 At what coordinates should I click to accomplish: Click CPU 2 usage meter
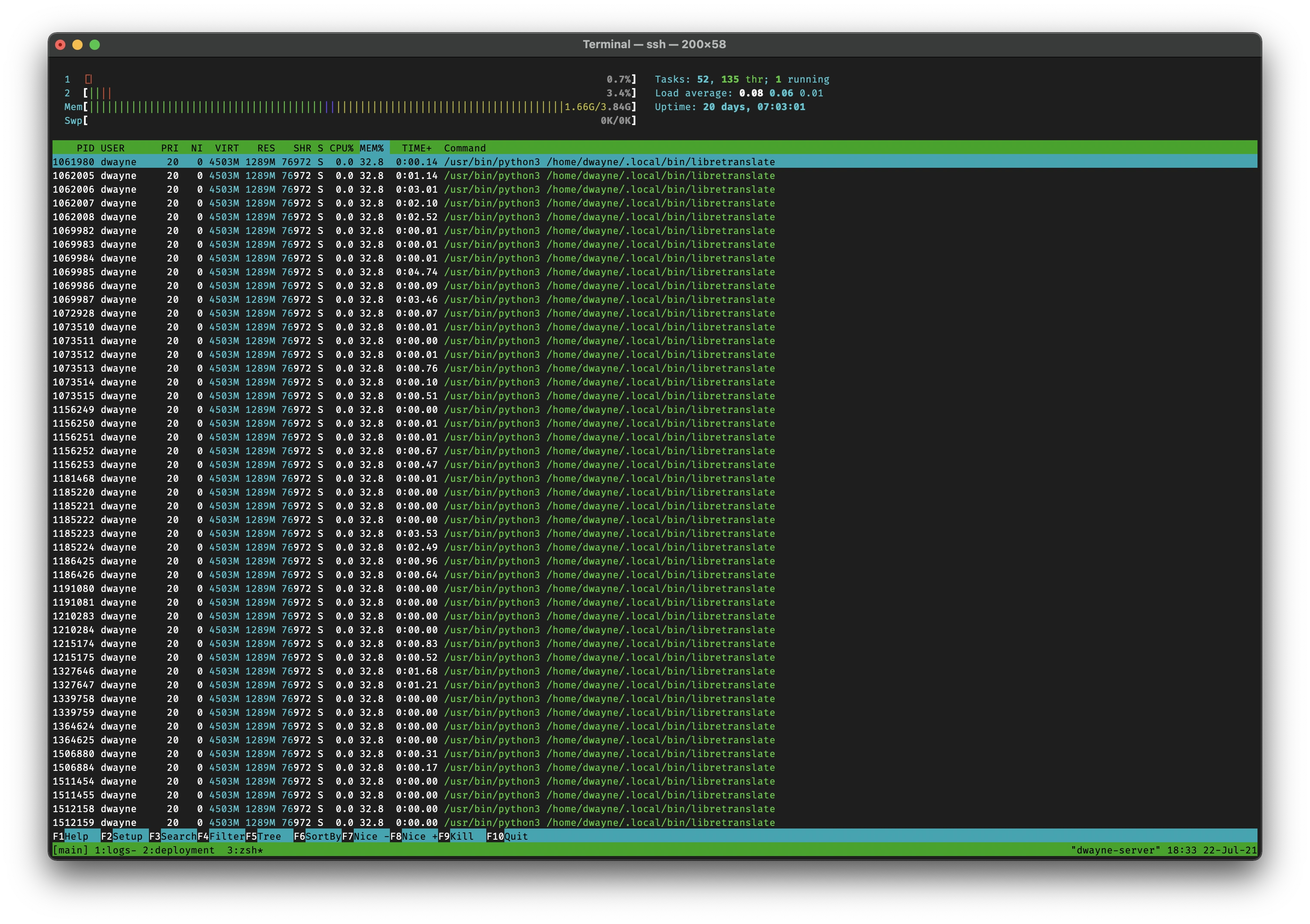click(350, 93)
